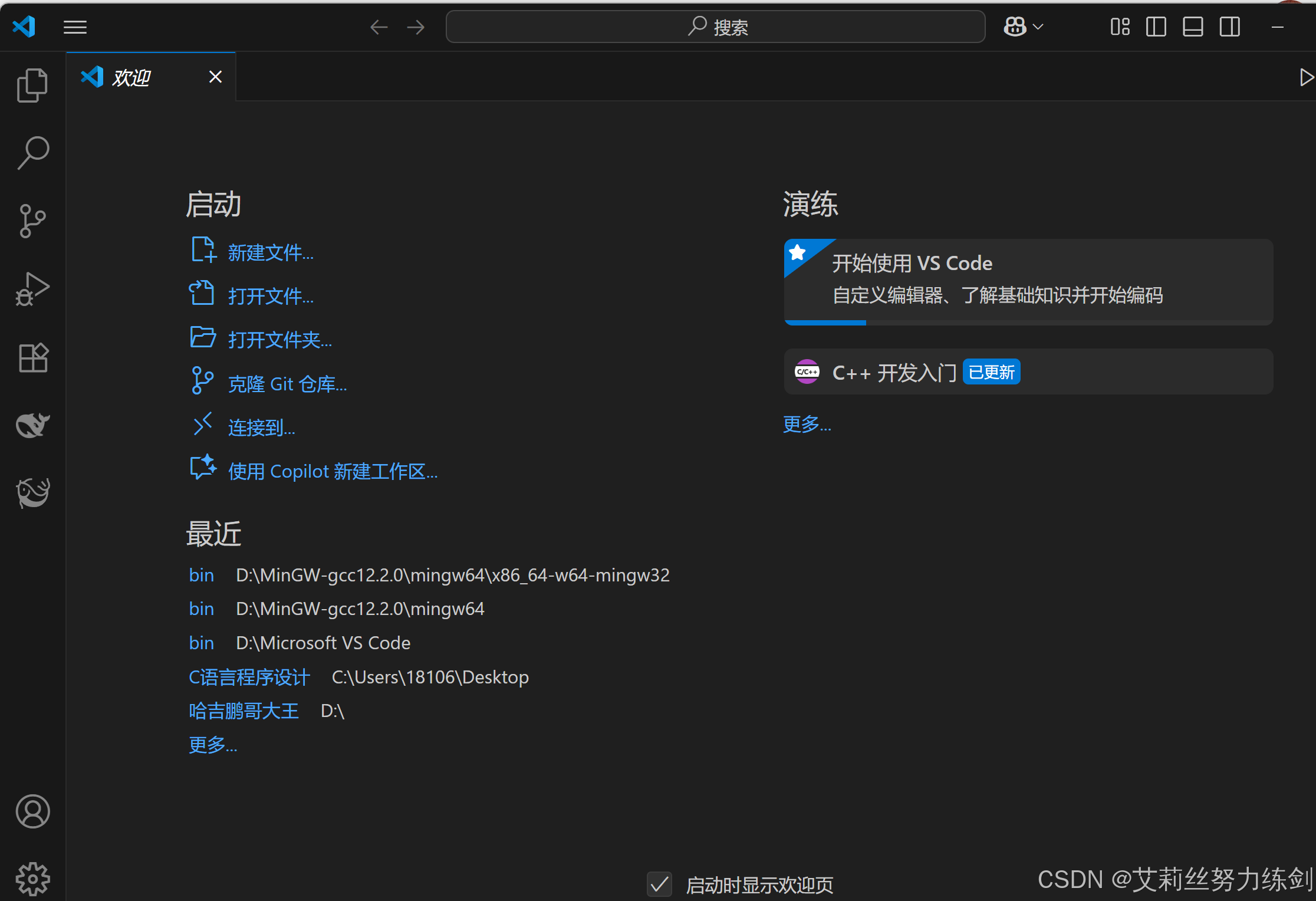
Task: Open the Extensions view
Action: tap(32, 357)
